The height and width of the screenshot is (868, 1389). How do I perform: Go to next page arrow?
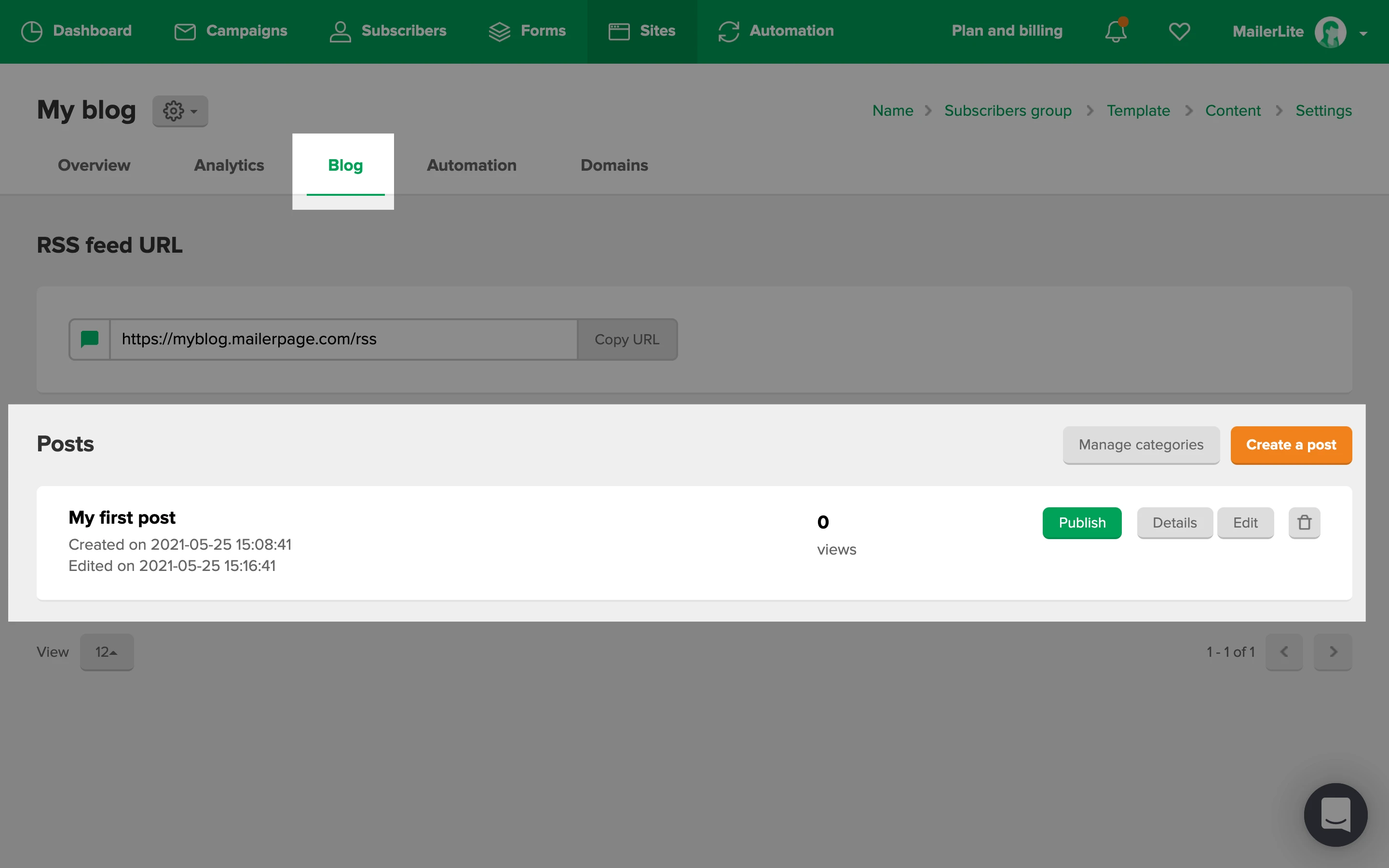(1333, 651)
